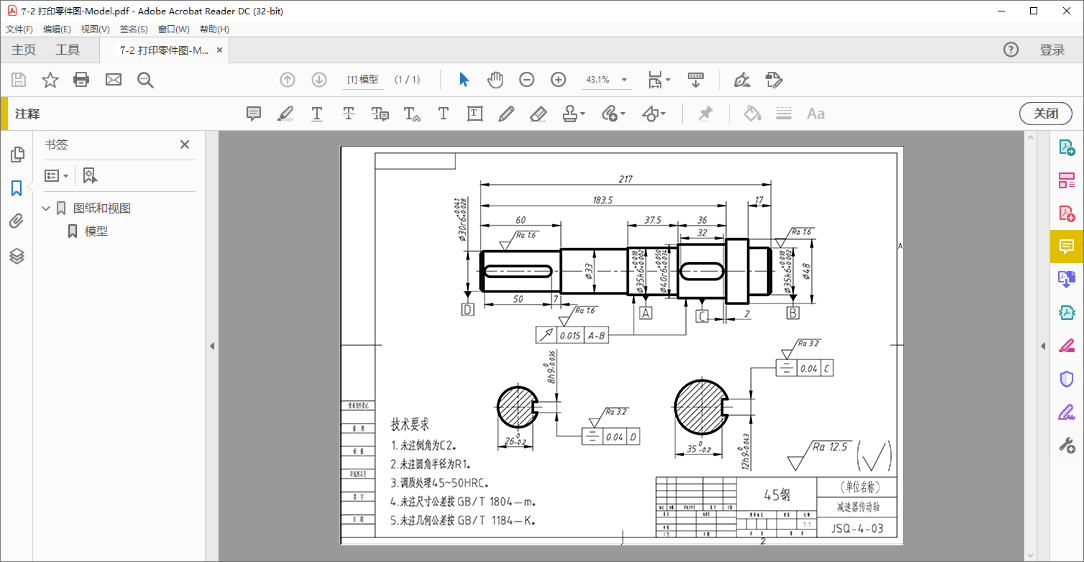Collapse the 图纸和视图 bookmark node
The height and width of the screenshot is (562, 1084).
point(46,208)
